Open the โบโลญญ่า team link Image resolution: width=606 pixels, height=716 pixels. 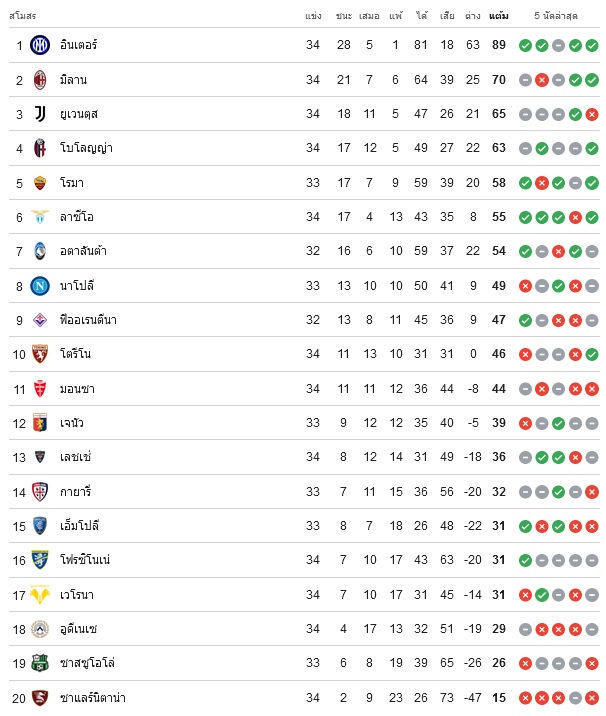(x=86, y=148)
